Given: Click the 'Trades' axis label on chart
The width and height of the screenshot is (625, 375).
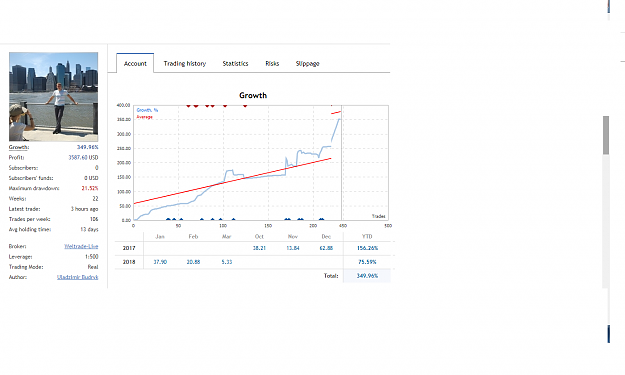Looking at the screenshot, I should click(x=379, y=216).
